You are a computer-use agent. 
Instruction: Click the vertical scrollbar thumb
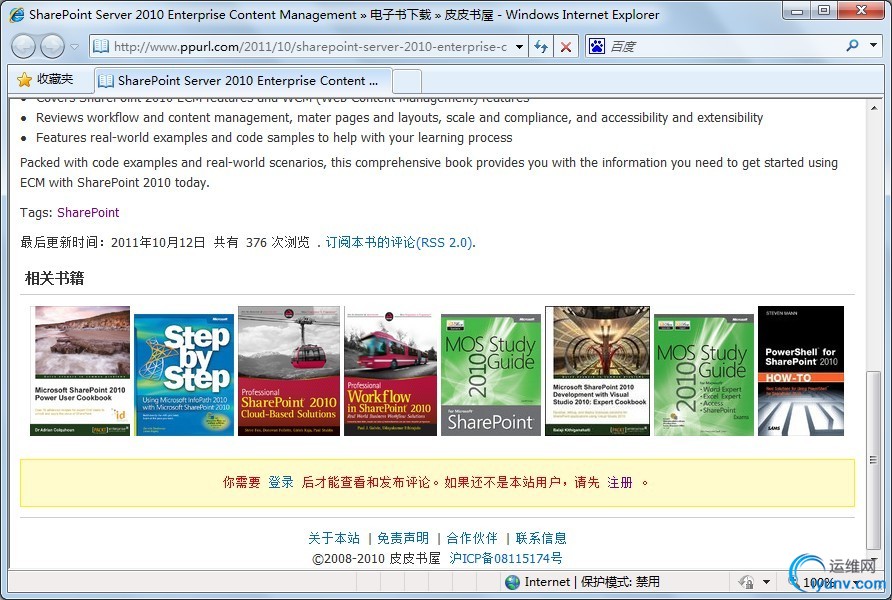click(873, 460)
